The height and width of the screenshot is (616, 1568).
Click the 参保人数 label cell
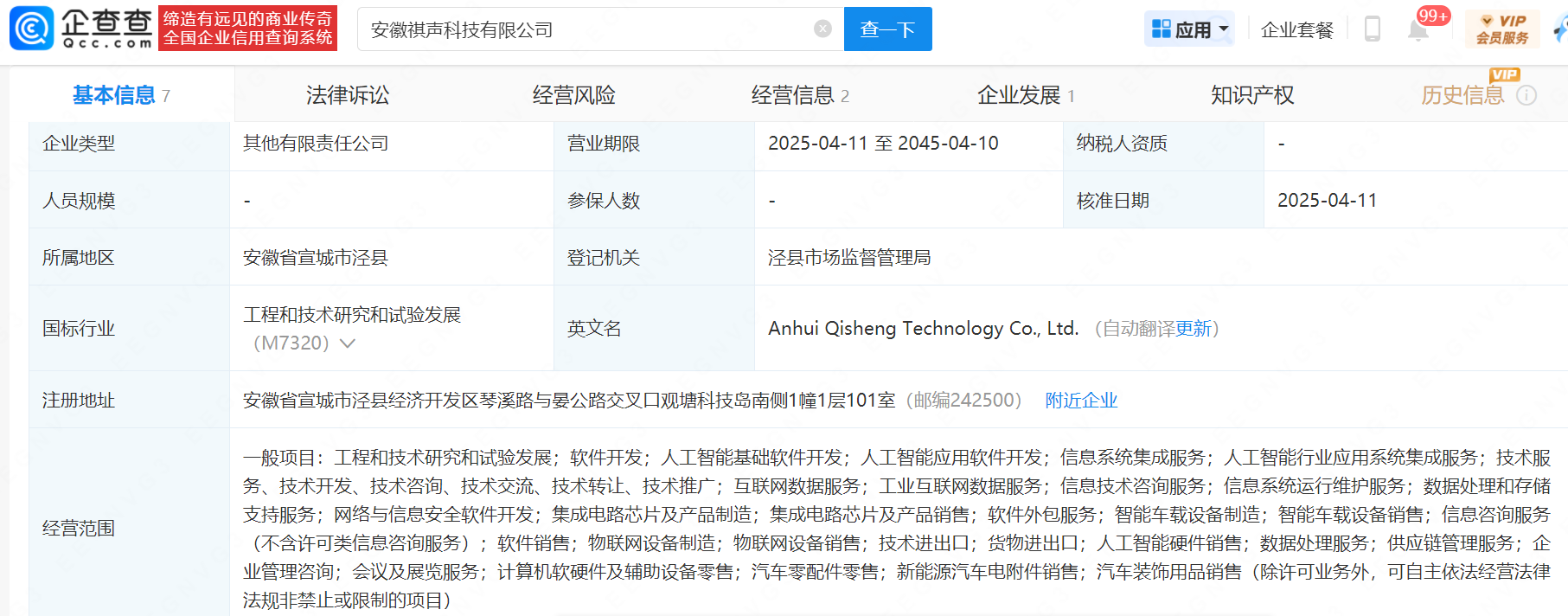(654, 201)
